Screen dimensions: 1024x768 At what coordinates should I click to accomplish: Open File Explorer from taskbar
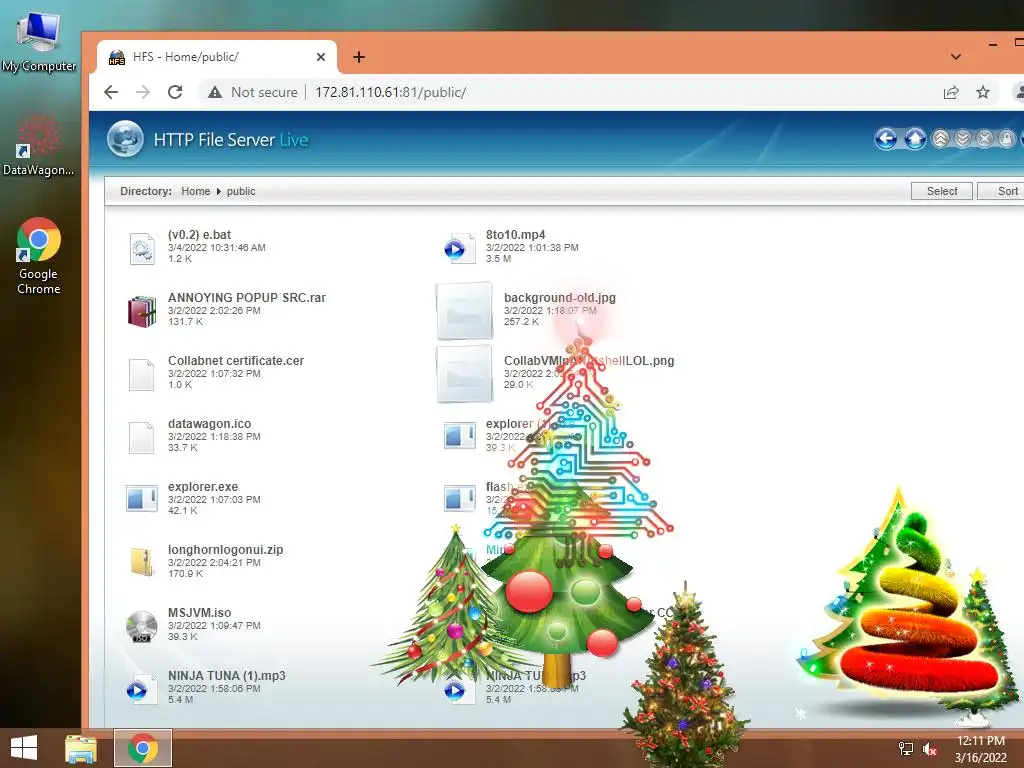point(81,748)
